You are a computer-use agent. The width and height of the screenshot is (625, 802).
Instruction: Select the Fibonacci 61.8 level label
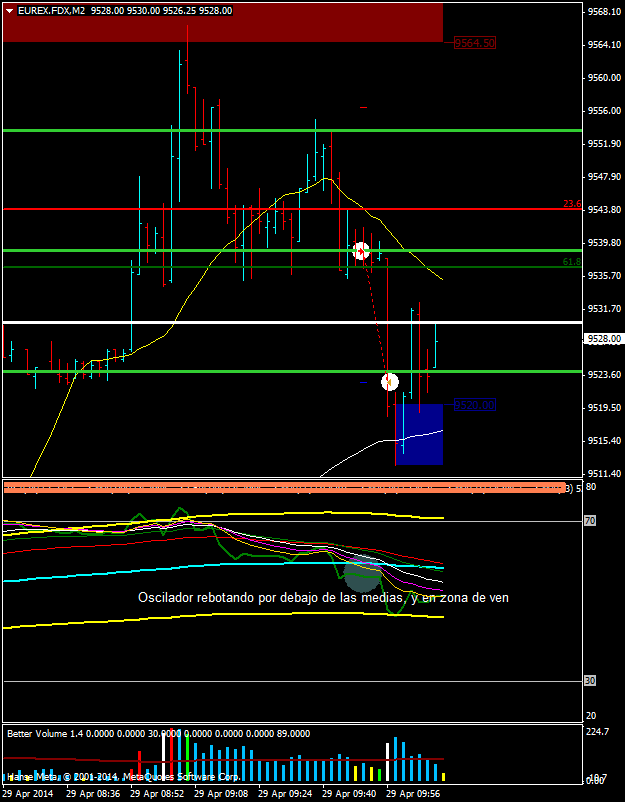coord(571,262)
